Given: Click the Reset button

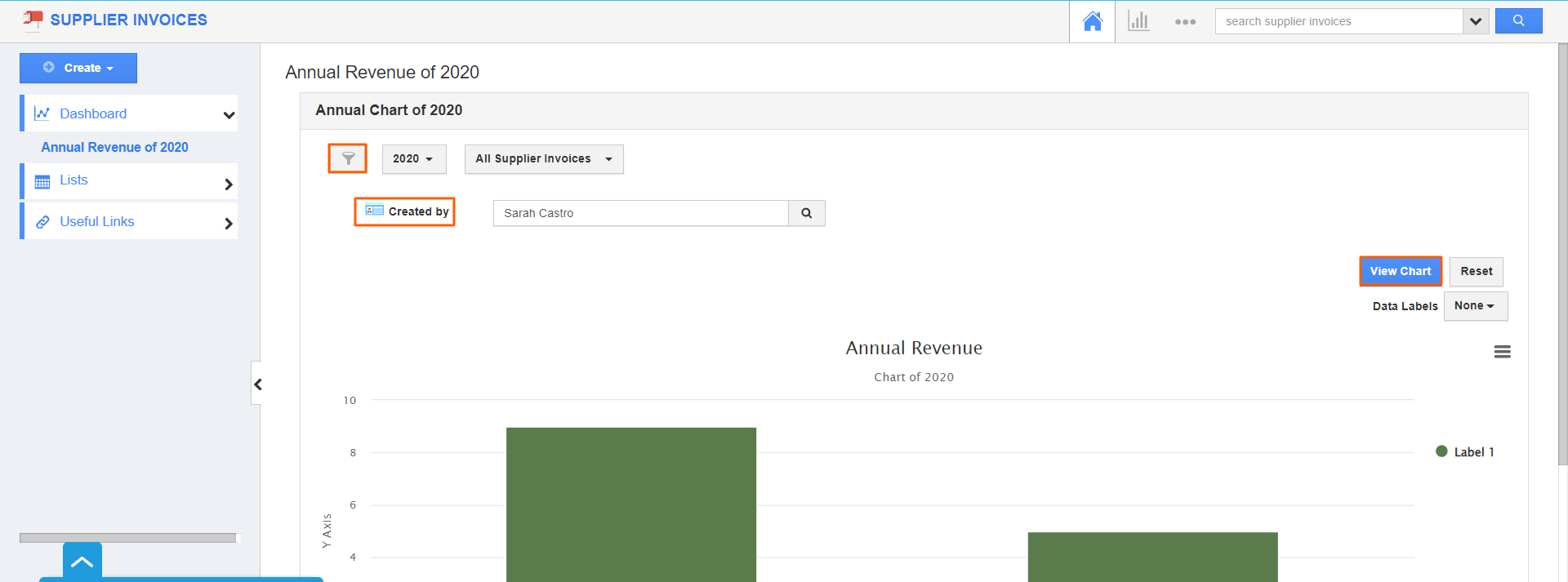Looking at the screenshot, I should [x=1477, y=272].
